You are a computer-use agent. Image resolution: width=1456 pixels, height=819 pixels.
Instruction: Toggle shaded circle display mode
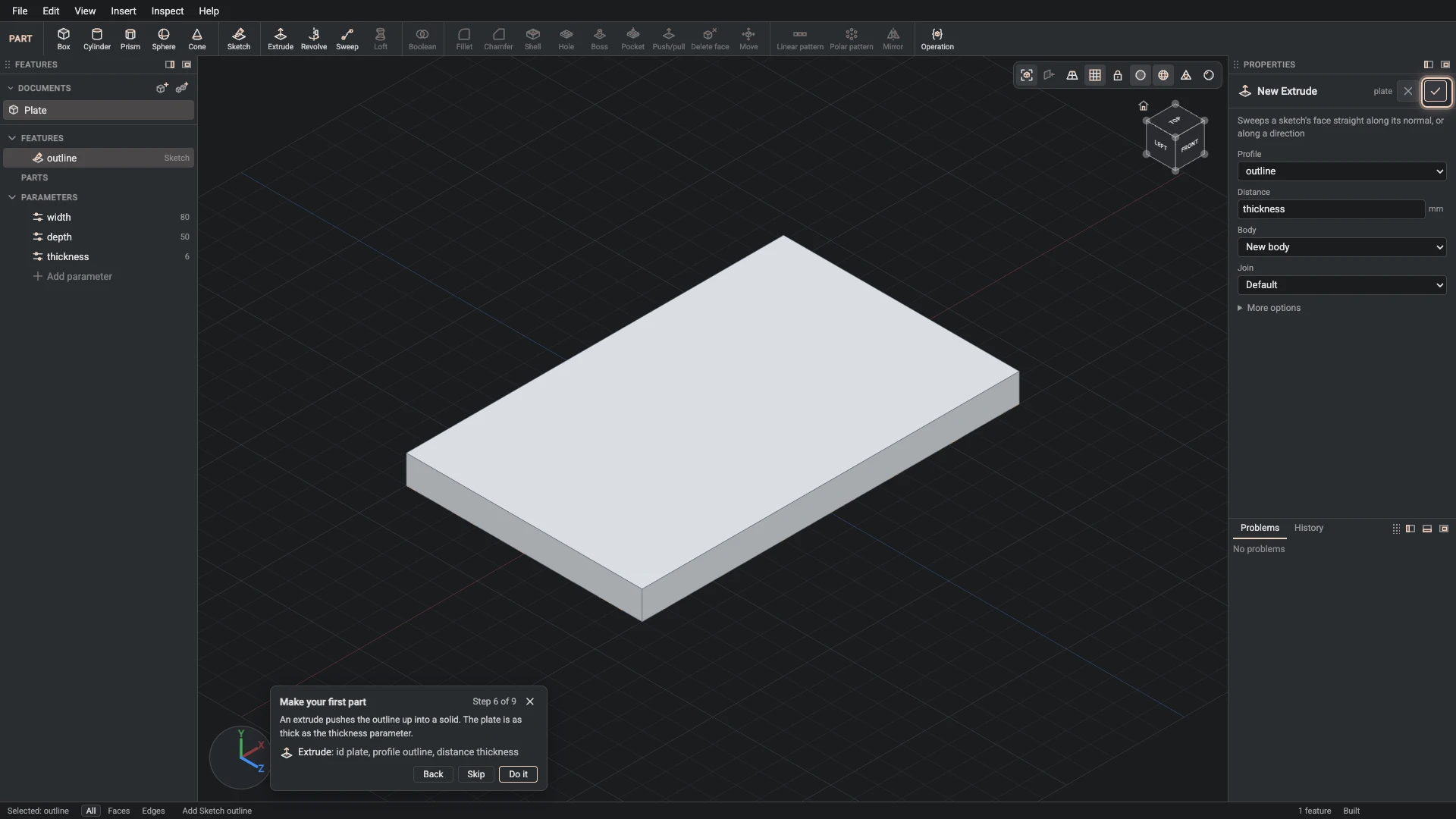[1141, 75]
